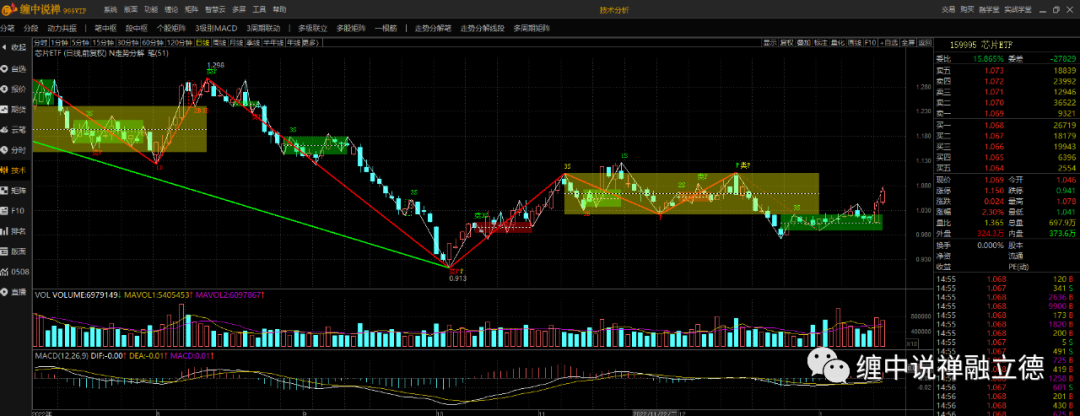Viewport: 1080px width, 416px height.
Task: Select the 一根筋 toolbar item
Action: (386, 28)
